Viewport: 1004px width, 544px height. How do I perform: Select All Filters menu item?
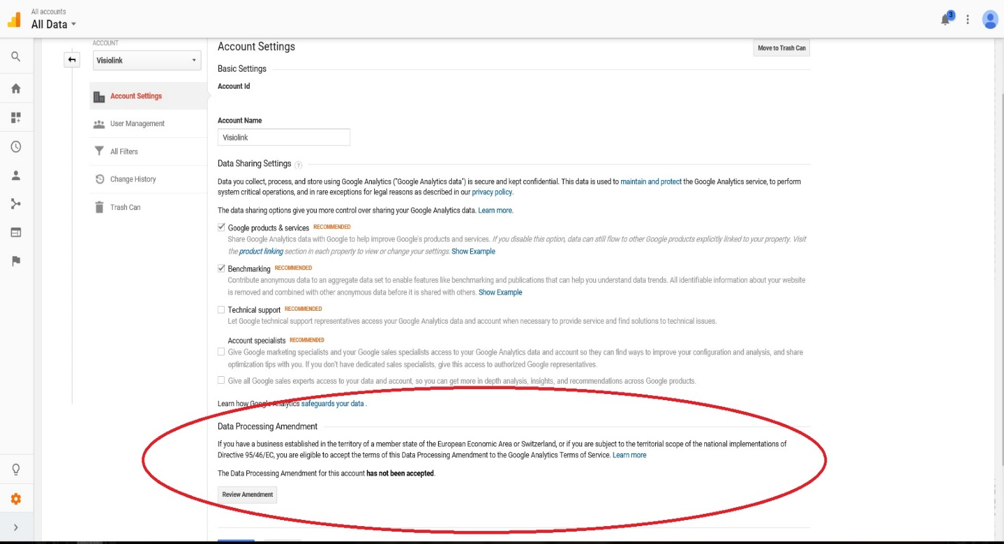point(148,152)
